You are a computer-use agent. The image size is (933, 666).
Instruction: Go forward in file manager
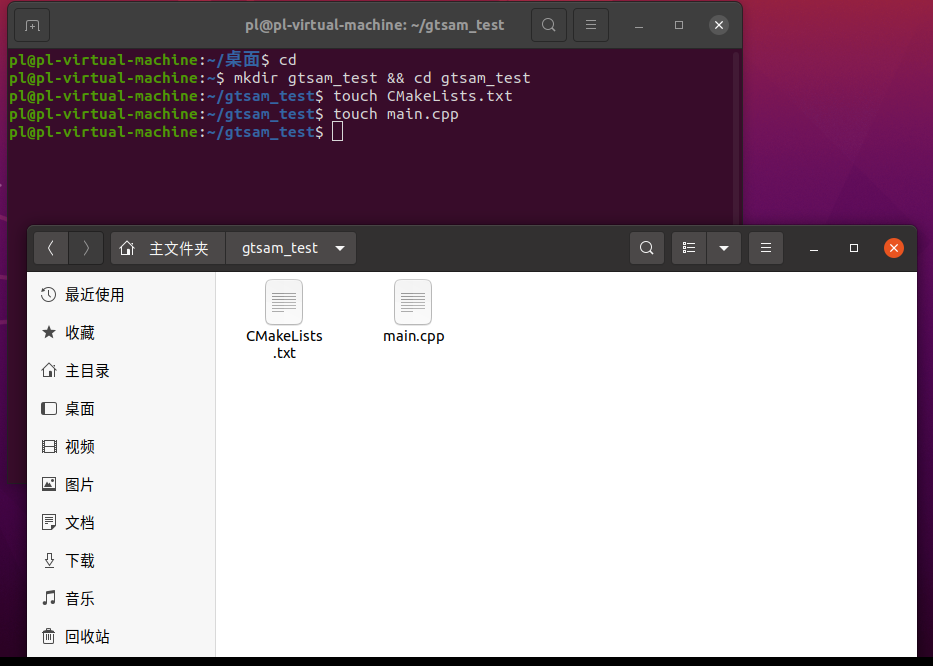click(87, 248)
